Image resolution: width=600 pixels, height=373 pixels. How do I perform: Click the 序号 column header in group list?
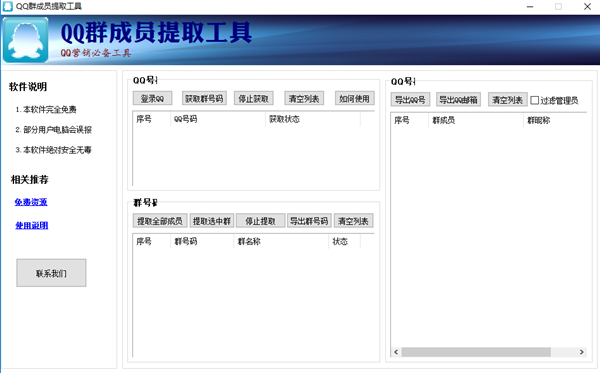(152, 241)
